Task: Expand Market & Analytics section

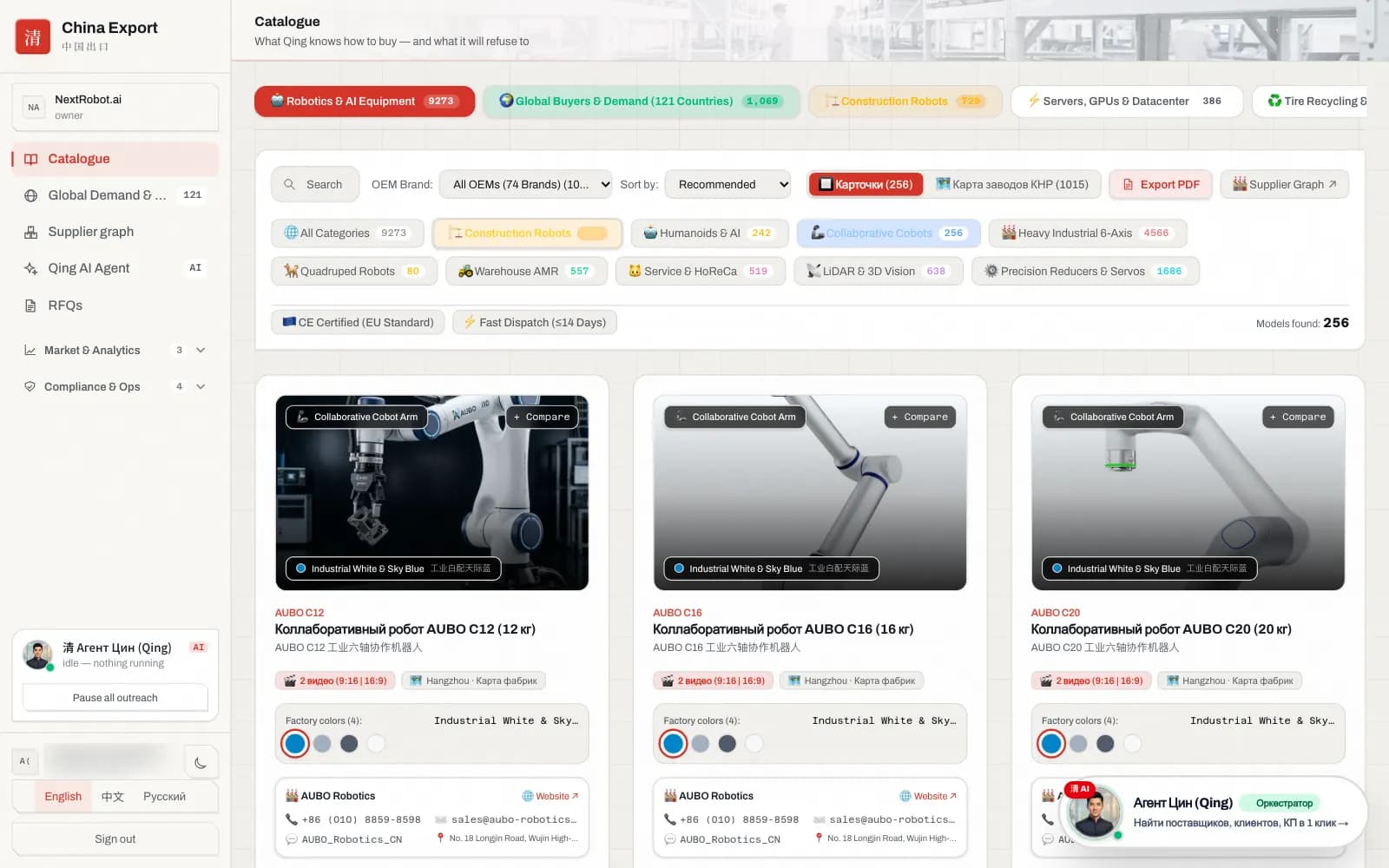Action: click(x=115, y=350)
